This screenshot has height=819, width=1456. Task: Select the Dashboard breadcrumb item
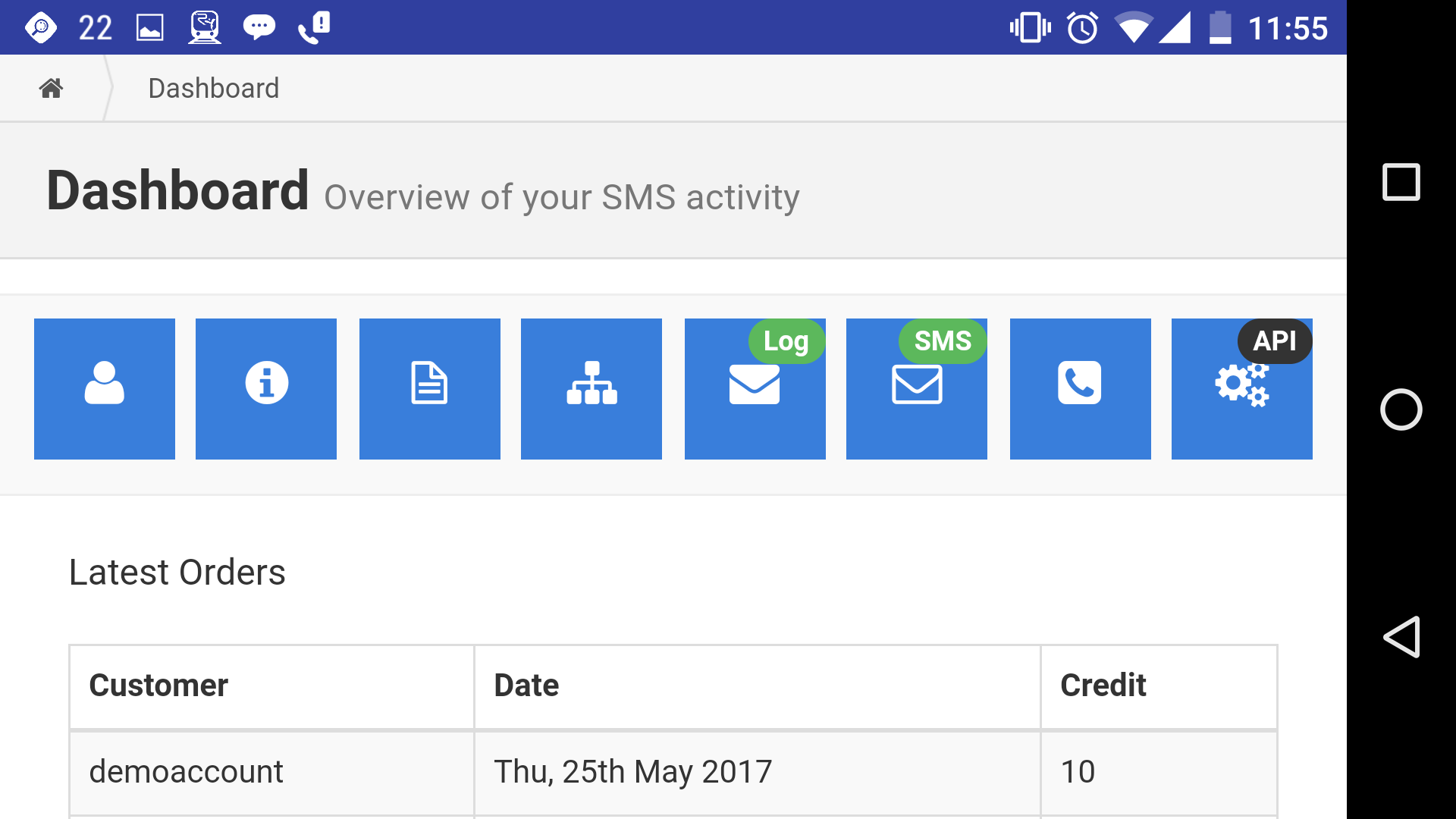click(213, 87)
